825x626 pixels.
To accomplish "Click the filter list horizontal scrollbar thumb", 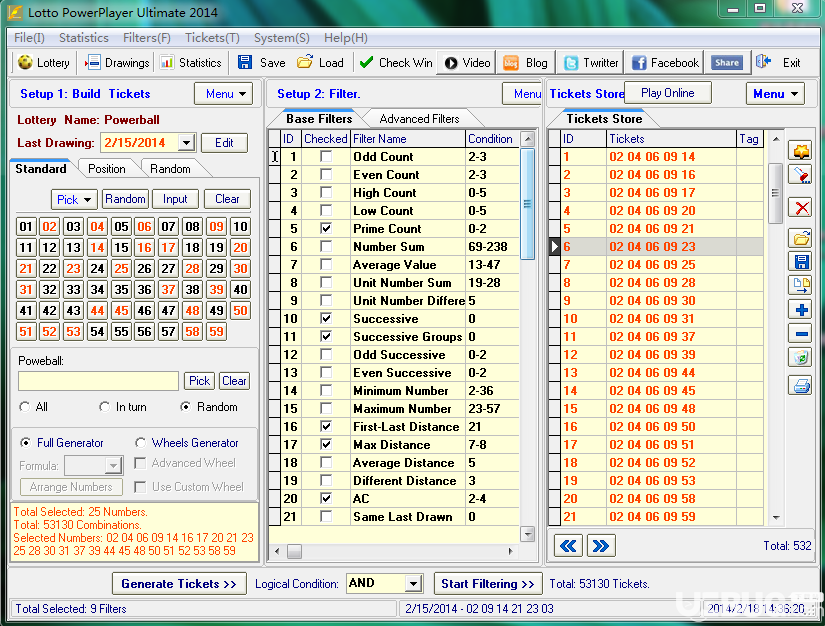I will pos(295,552).
